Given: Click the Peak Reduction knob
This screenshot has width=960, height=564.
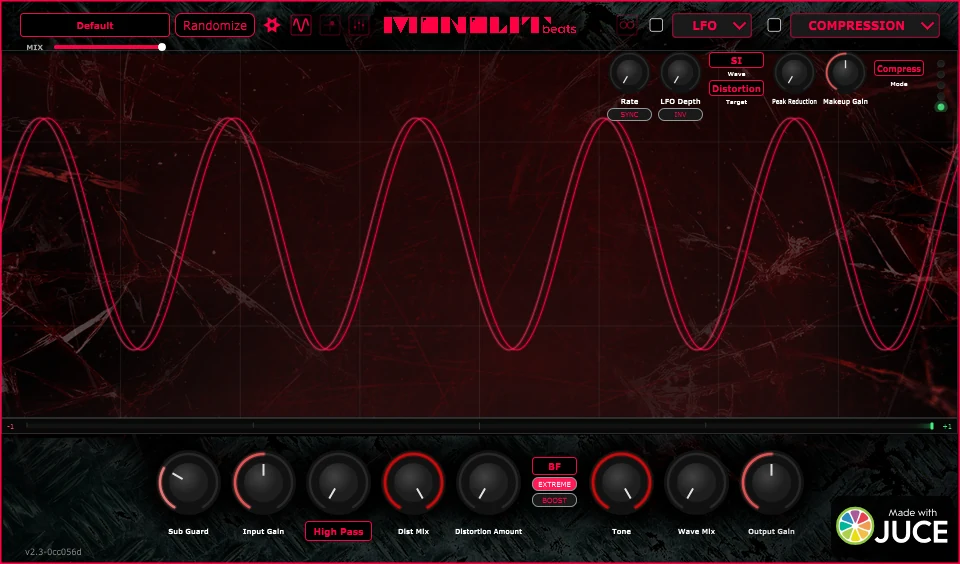Looking at the screenshot, I should coord(794,73).
